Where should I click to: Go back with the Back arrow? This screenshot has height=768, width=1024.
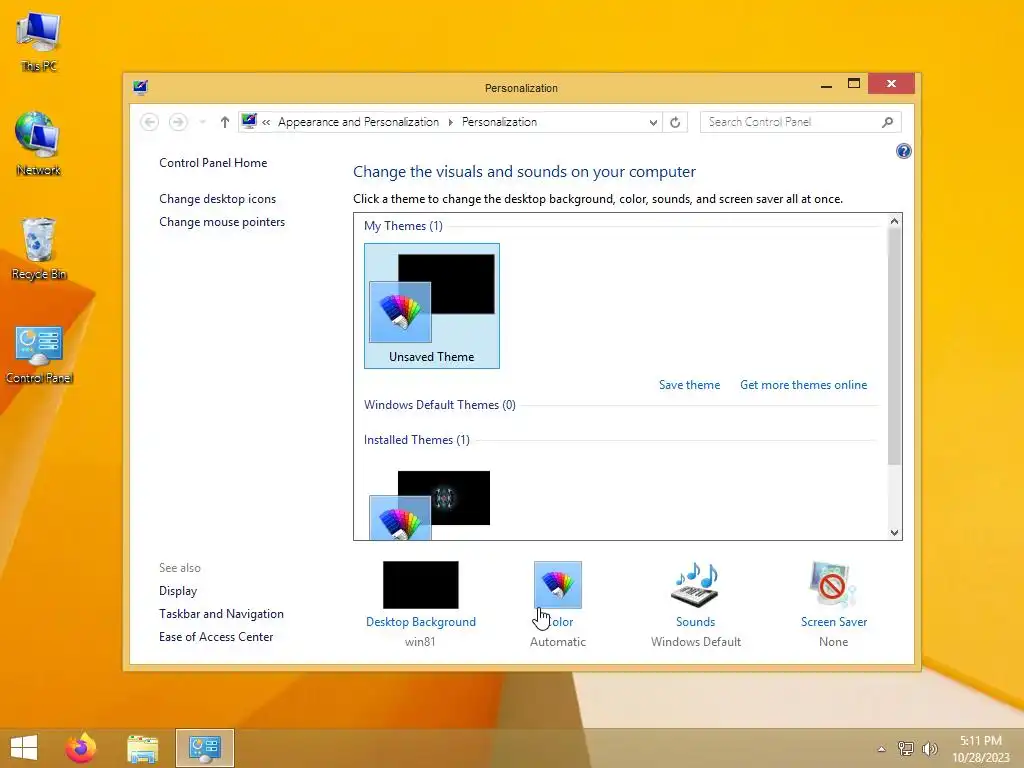pyautogui.click(x=150, y=122)
